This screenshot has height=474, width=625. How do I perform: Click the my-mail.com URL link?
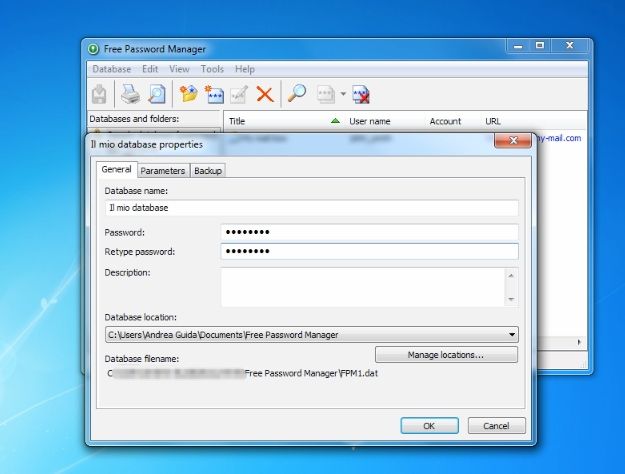click(559, 138)
